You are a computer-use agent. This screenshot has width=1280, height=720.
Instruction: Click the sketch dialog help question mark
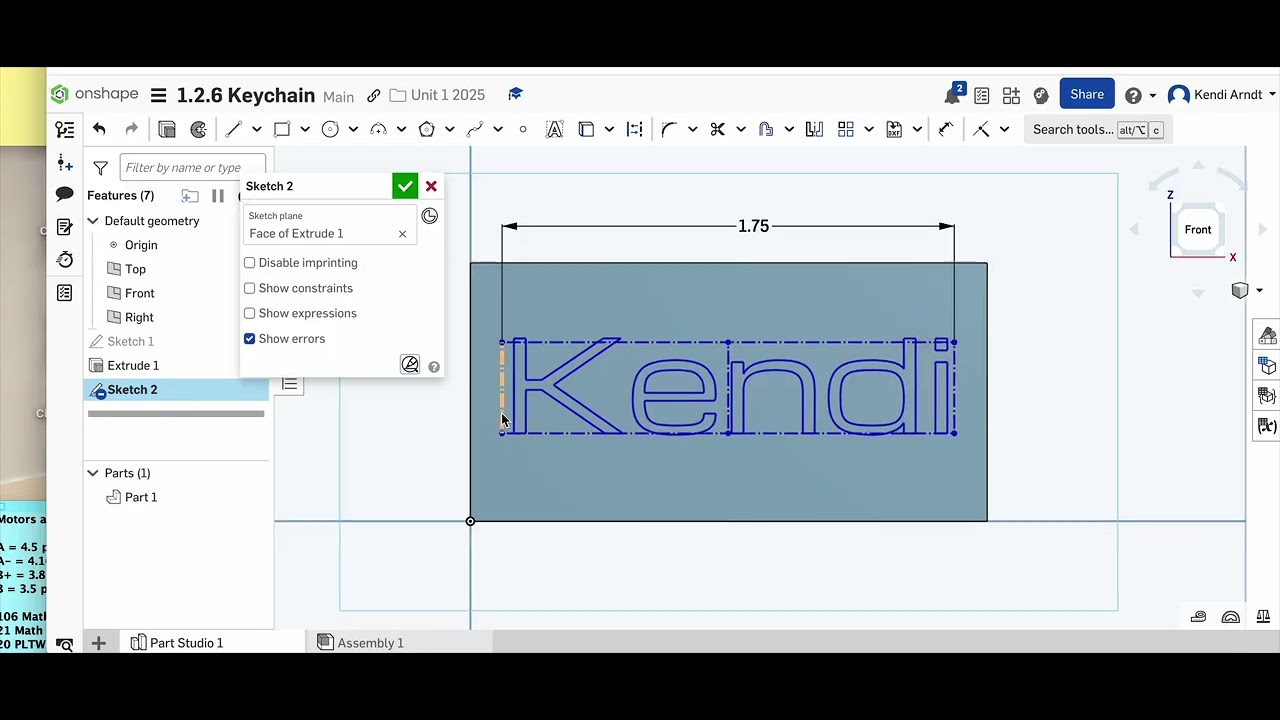(434, 367)
